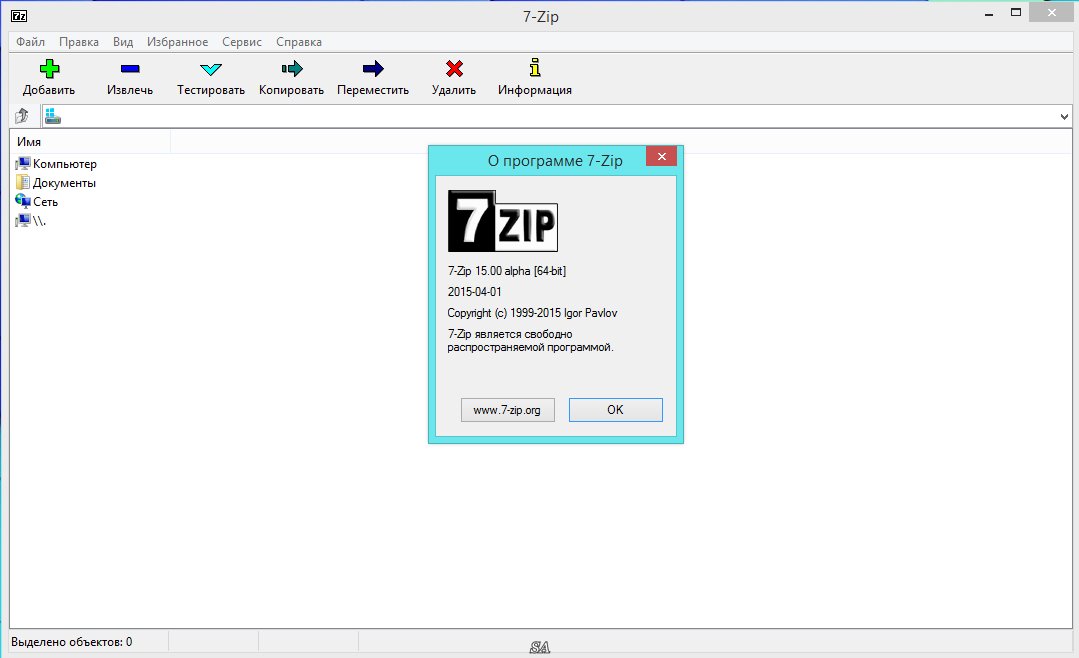The height and width of the screenshot is (658, 1079).
Task: Click the Тестировать checkmark icon
Action: coord(211,69)
